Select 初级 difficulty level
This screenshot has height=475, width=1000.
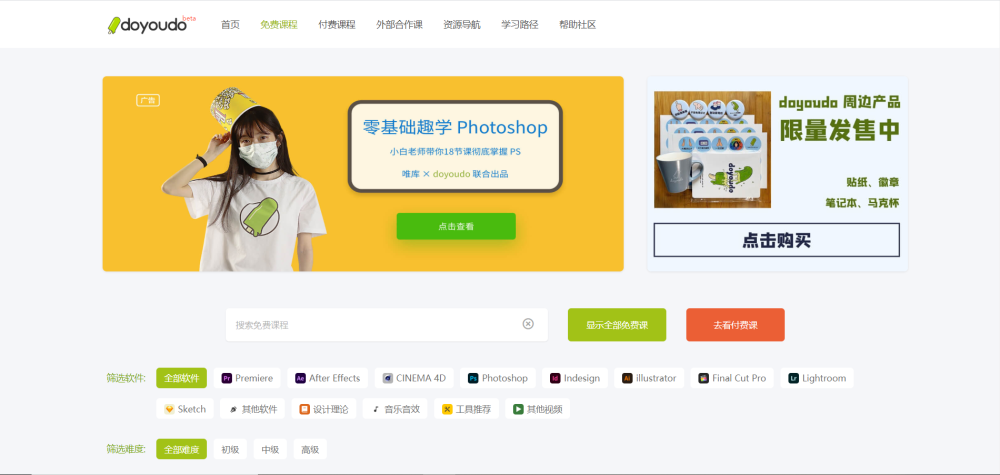pyautogui.click(x=230, y=450)
